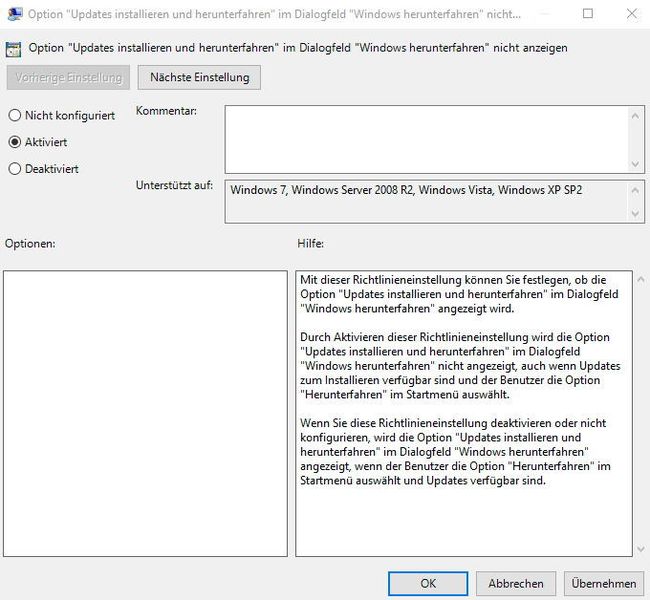Click inside the Kommentar text field

click(426, 139)
